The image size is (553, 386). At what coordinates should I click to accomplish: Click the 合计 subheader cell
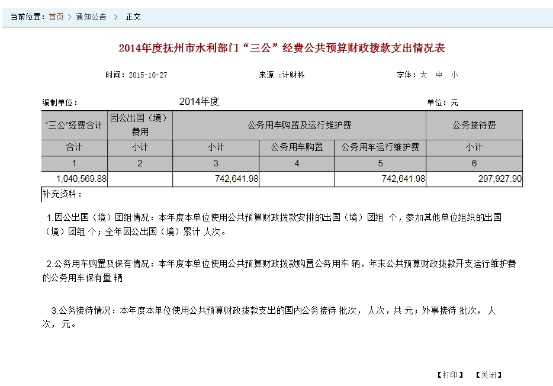74,147
